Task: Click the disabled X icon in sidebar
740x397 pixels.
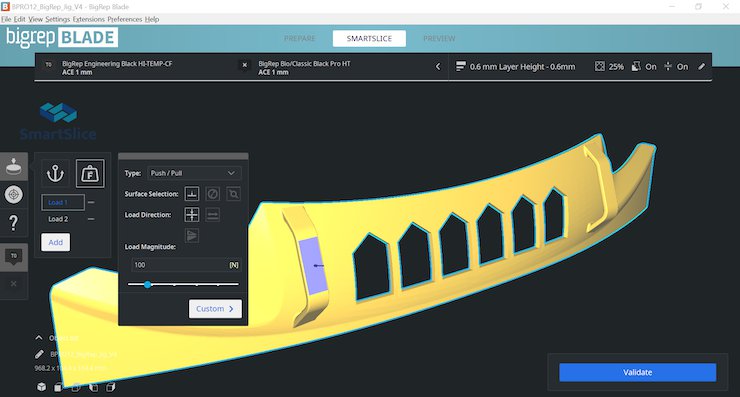Action: [x=14, y=284]
